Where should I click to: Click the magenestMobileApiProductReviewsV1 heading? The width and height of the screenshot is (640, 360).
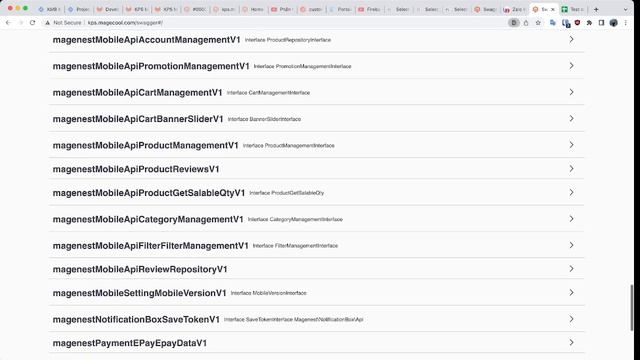click(136, 169)
